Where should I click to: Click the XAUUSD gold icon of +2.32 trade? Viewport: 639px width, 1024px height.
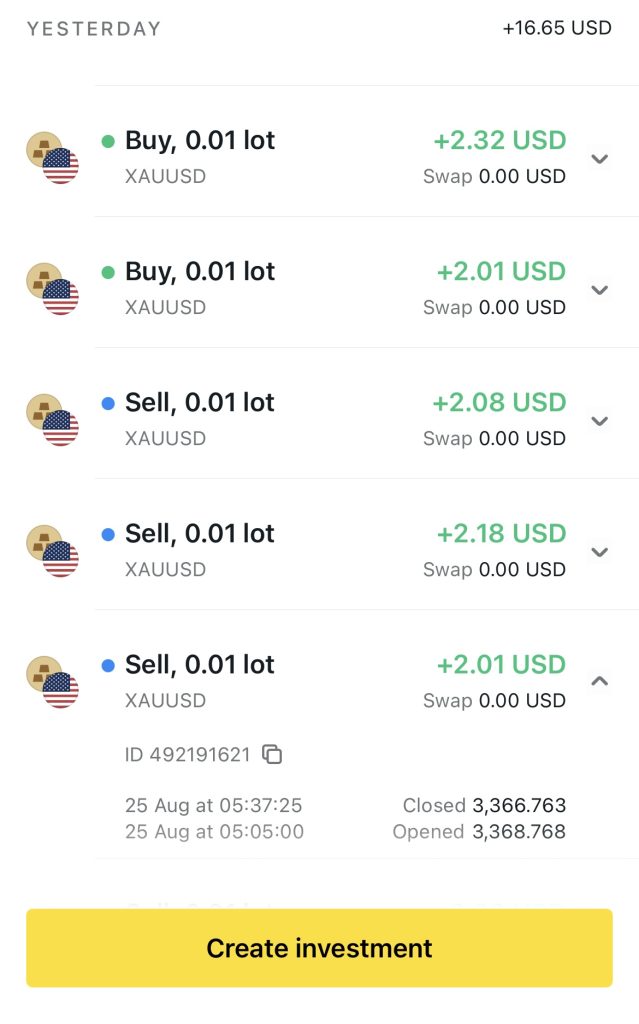point(52,158)
